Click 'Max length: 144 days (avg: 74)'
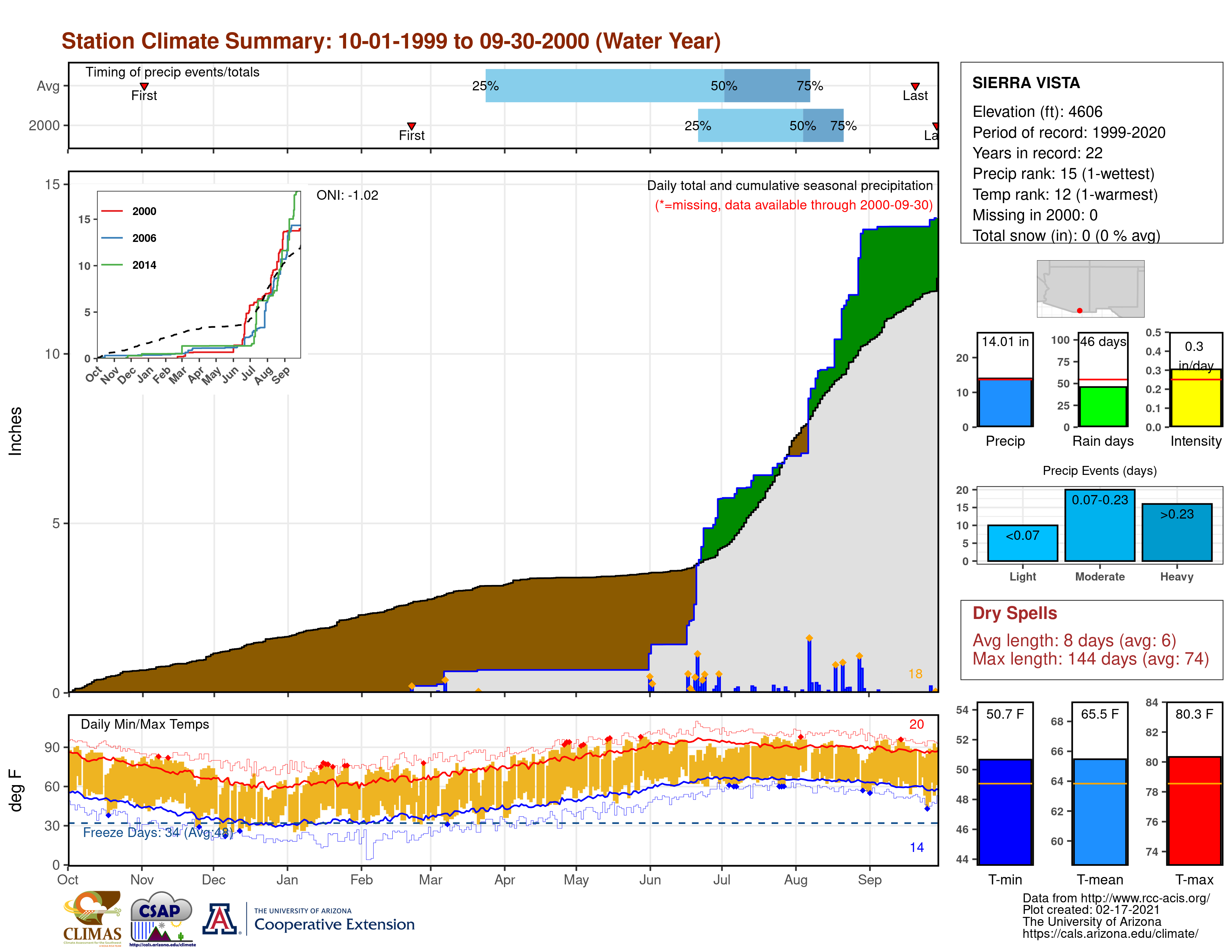The height and width of the screenshot is (952, 1232). tap(1091, 659)
